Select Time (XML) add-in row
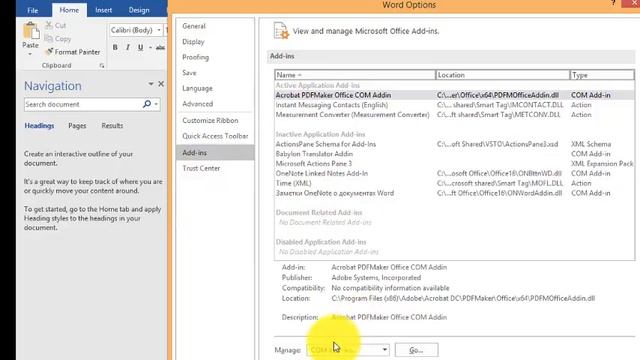 click(454, 183)
